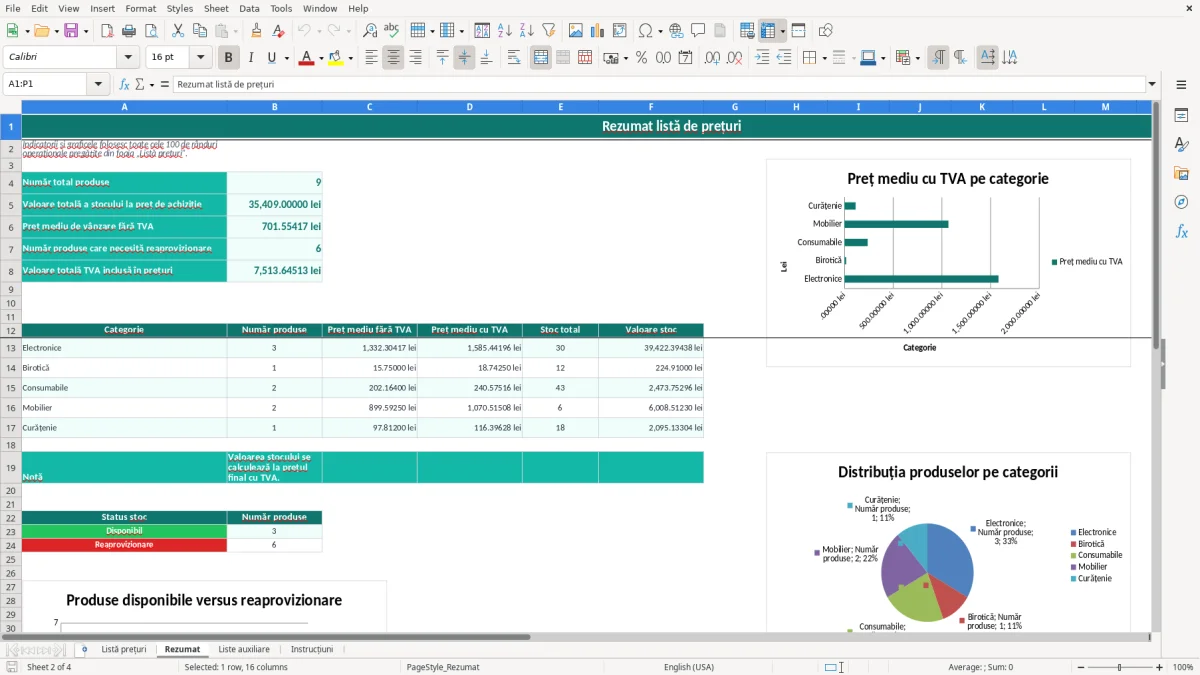
Task: Expand Font Color dropdown arrow
Action: 320,58
